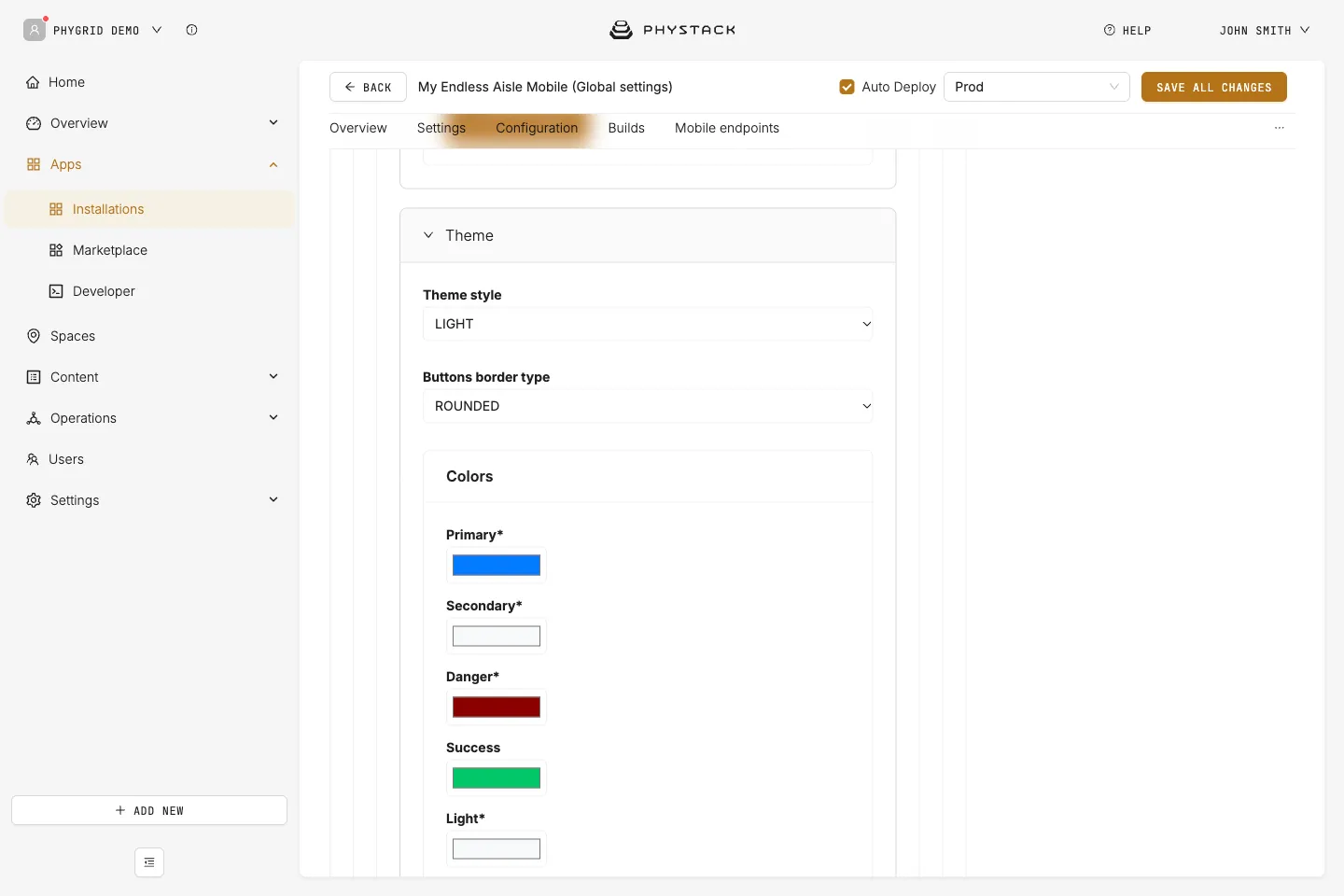Click the Marketplace icon in sidebar
This screenshot has width=1344, height=896.
point(56,250)
